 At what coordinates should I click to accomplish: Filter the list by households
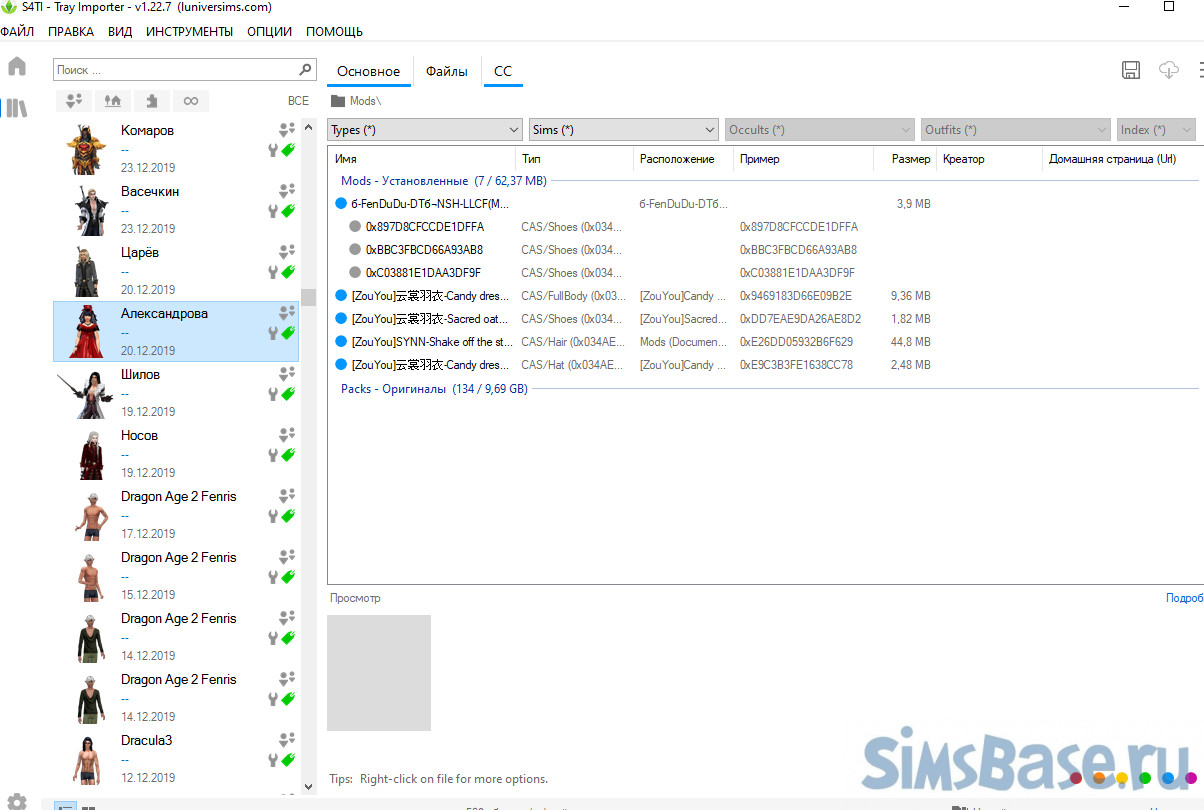click(73, 100)
